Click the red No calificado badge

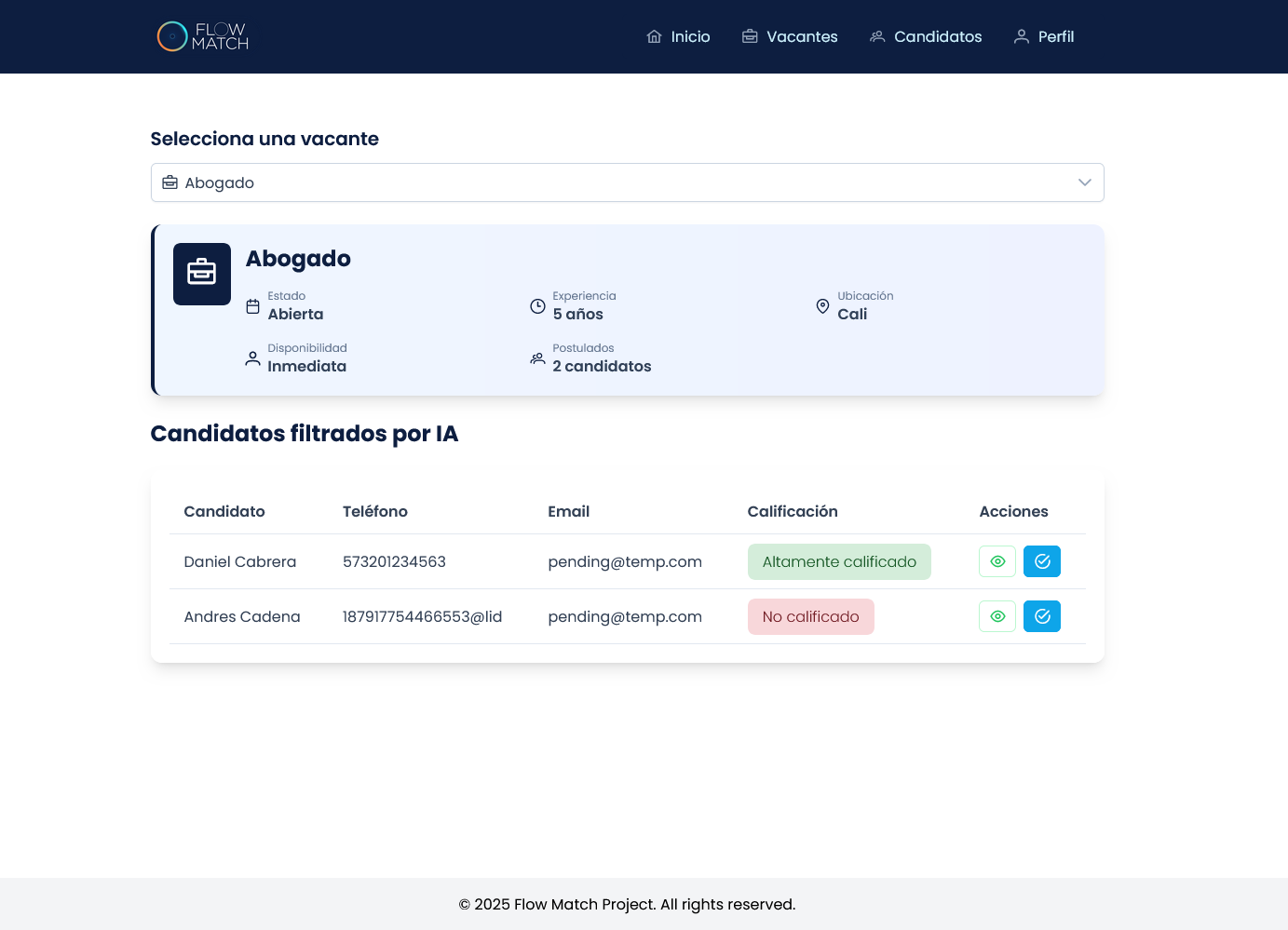[x=810, y=616]
